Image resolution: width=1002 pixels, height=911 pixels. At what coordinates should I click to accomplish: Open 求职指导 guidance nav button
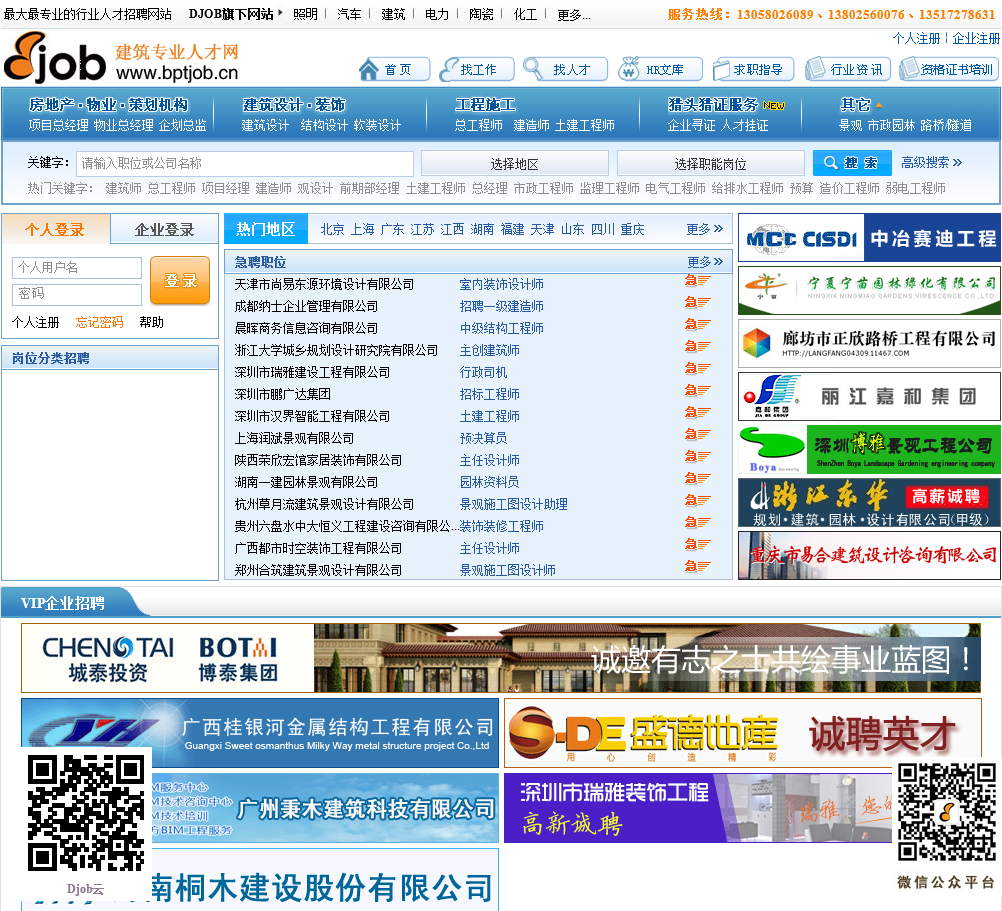(753, 69)
